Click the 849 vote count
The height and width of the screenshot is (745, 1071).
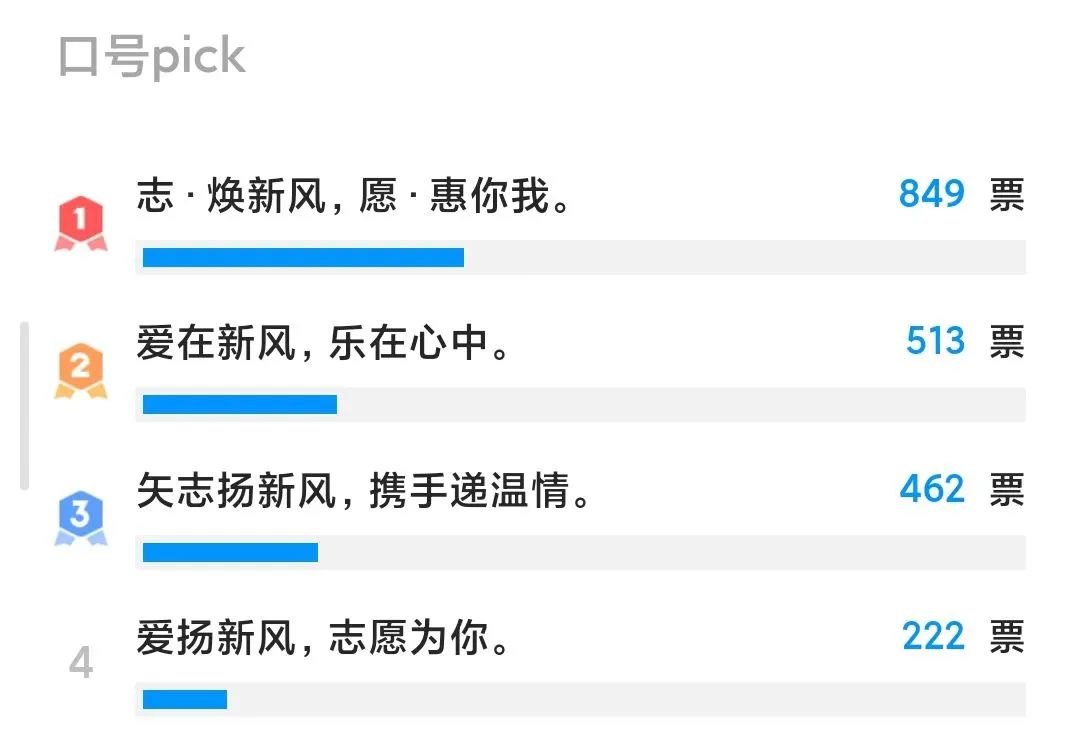pos(932,194)
